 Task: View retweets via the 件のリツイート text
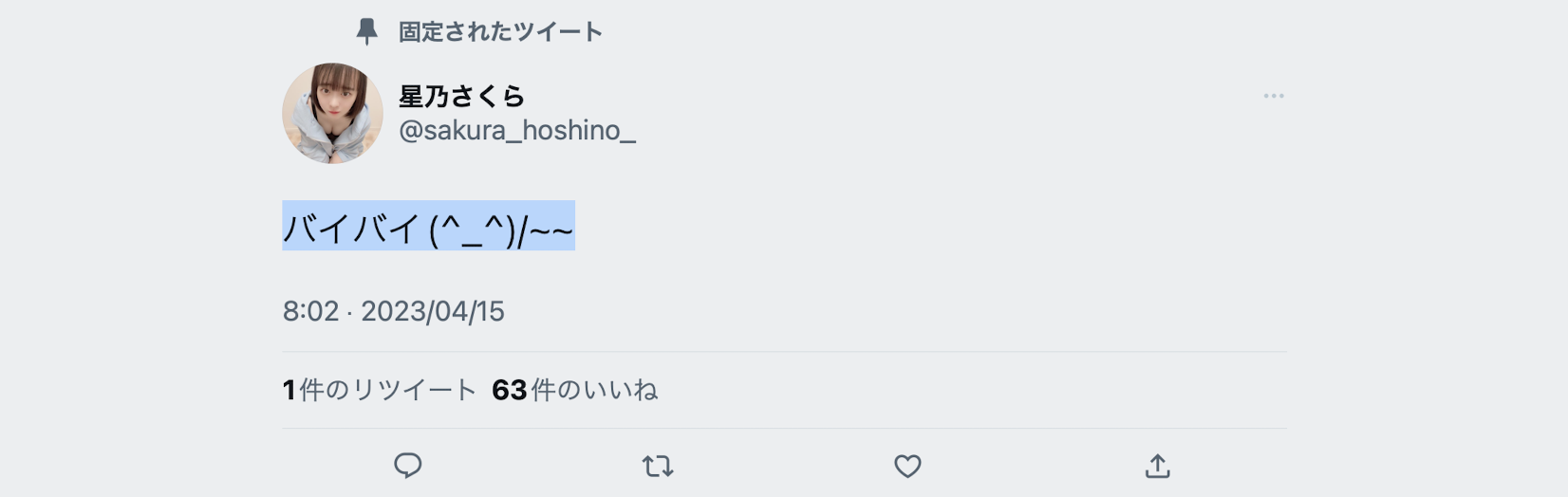(387, 390)
